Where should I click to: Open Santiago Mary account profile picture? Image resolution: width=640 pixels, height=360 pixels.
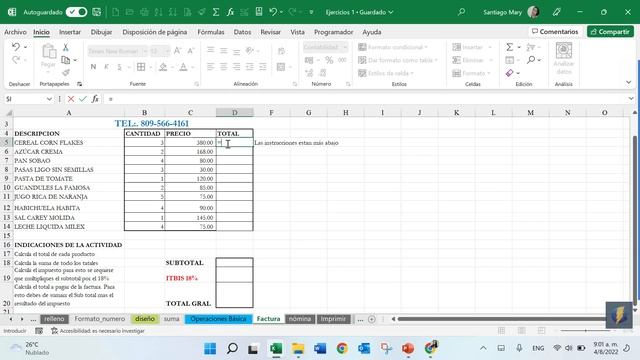[x=533, y=12]
